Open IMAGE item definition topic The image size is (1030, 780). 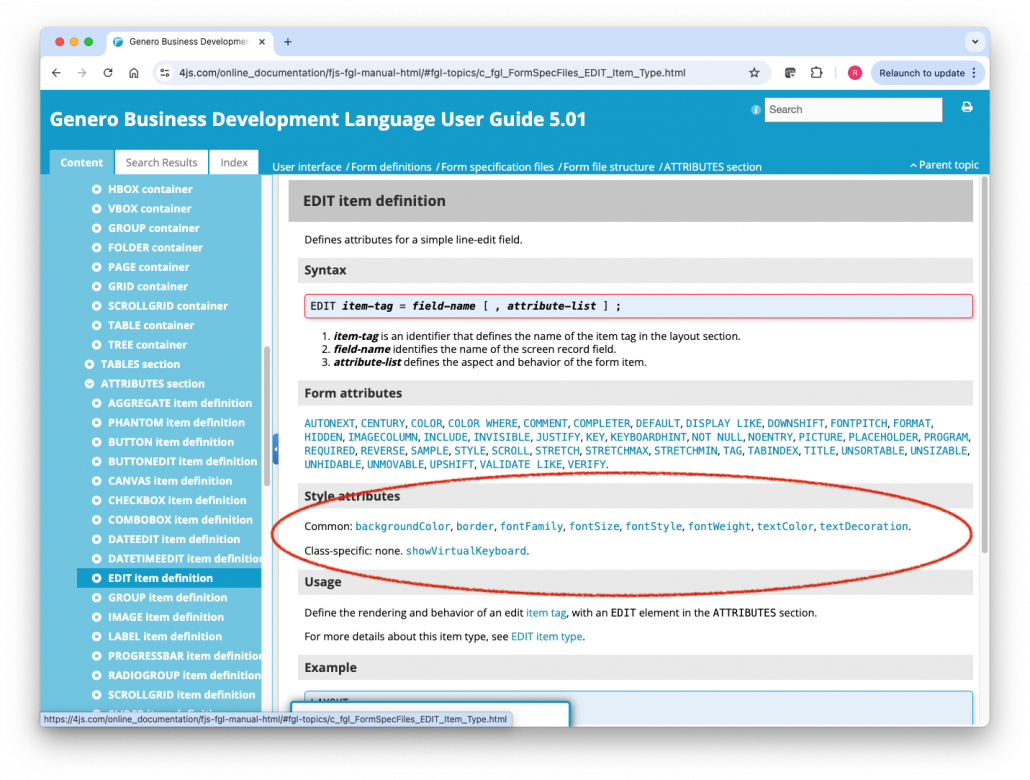coord(166,617)
